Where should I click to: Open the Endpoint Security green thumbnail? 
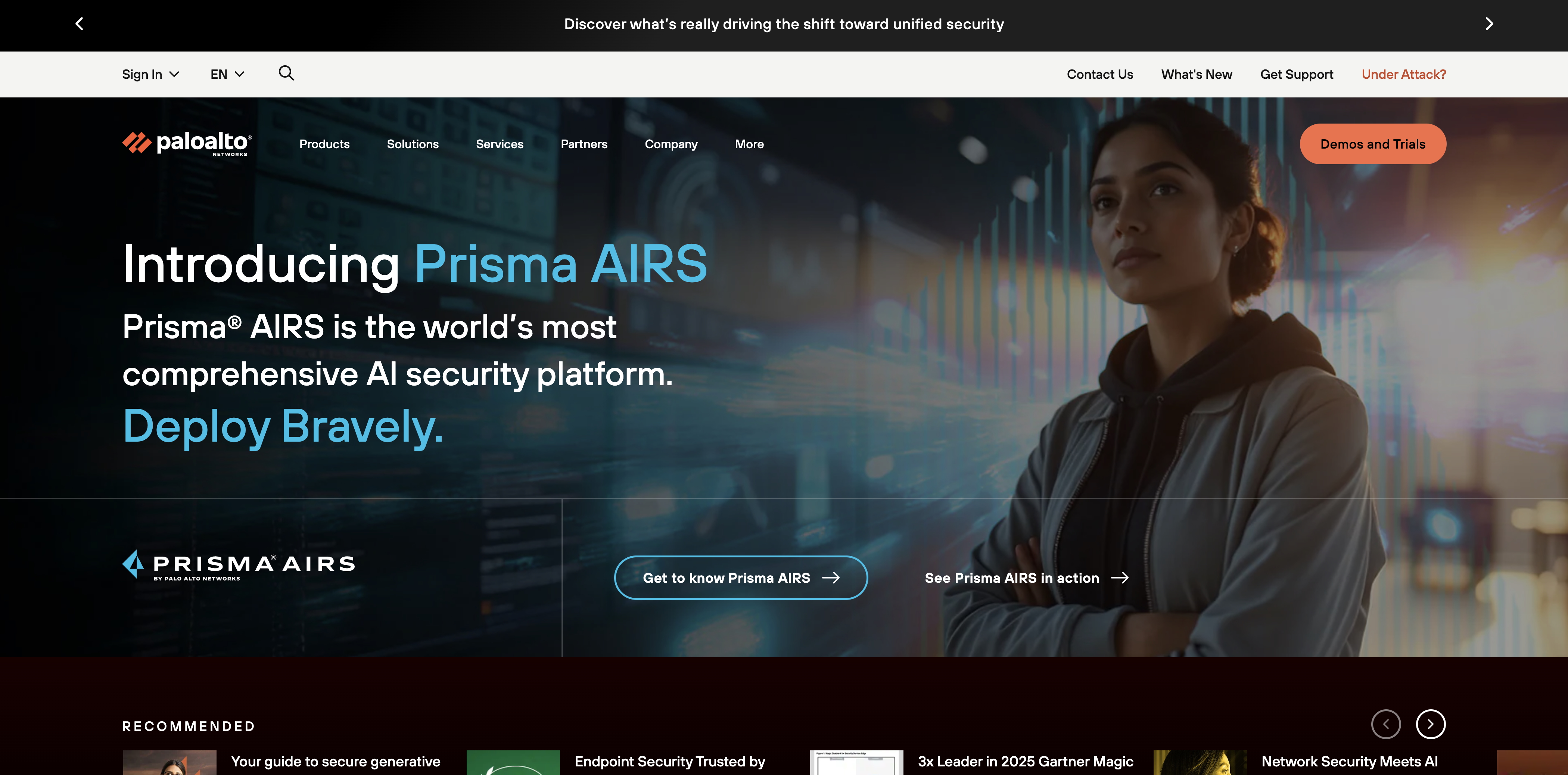click(513, 762)
